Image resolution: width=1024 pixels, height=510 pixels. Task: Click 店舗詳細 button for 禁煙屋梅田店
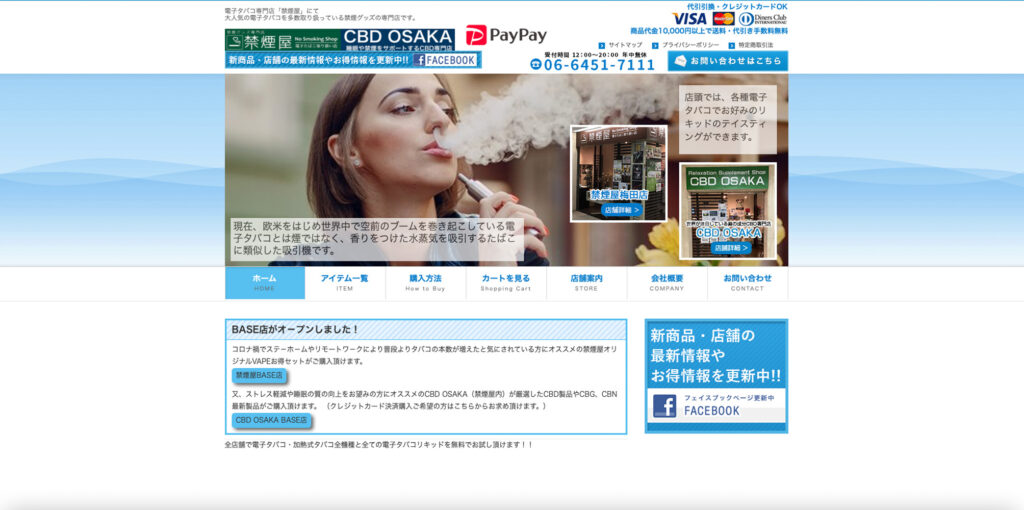(620, 210)
